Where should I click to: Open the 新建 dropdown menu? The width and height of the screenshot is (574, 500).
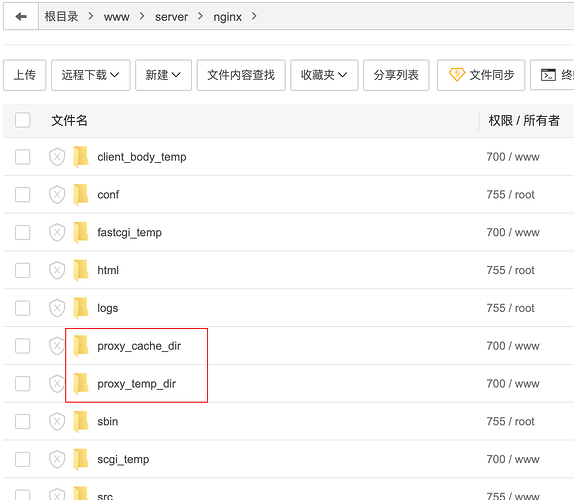pos(163,75)
